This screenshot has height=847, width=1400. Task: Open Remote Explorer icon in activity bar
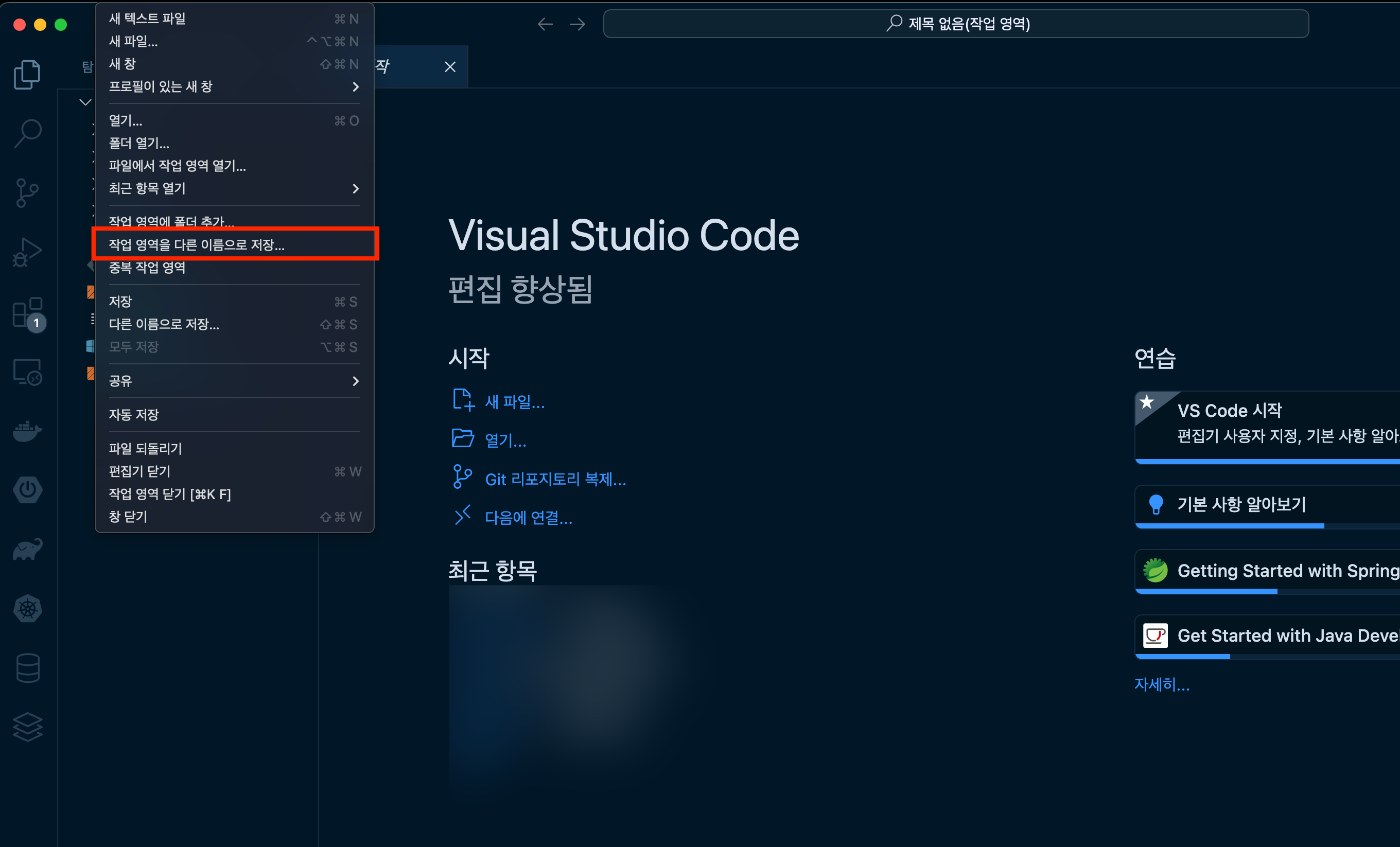point(27,372)
